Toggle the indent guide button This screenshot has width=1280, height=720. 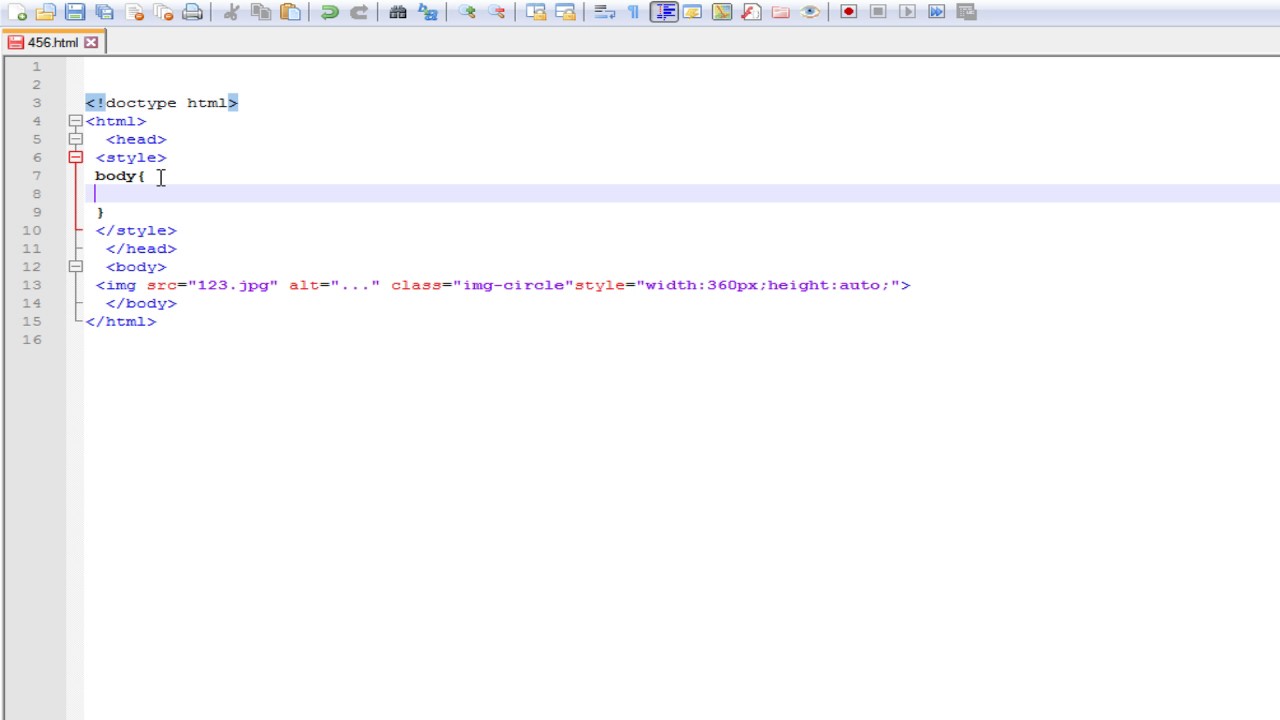[663, 12]
